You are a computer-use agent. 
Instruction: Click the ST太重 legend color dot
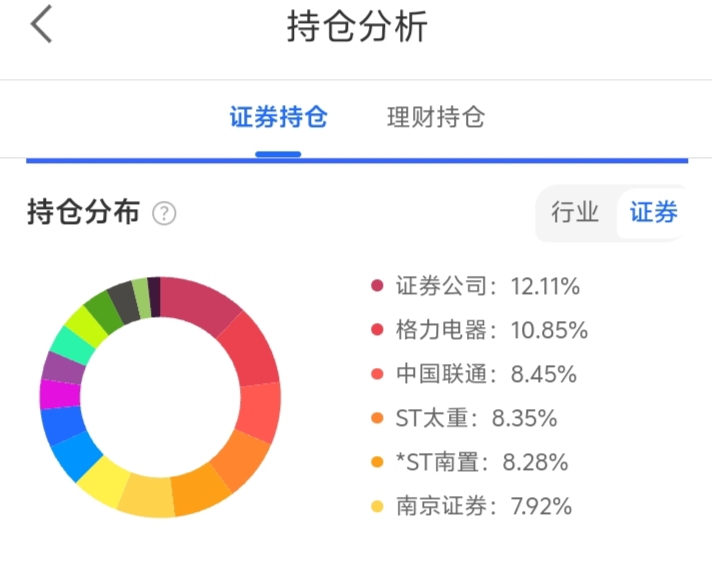[377, 418]
